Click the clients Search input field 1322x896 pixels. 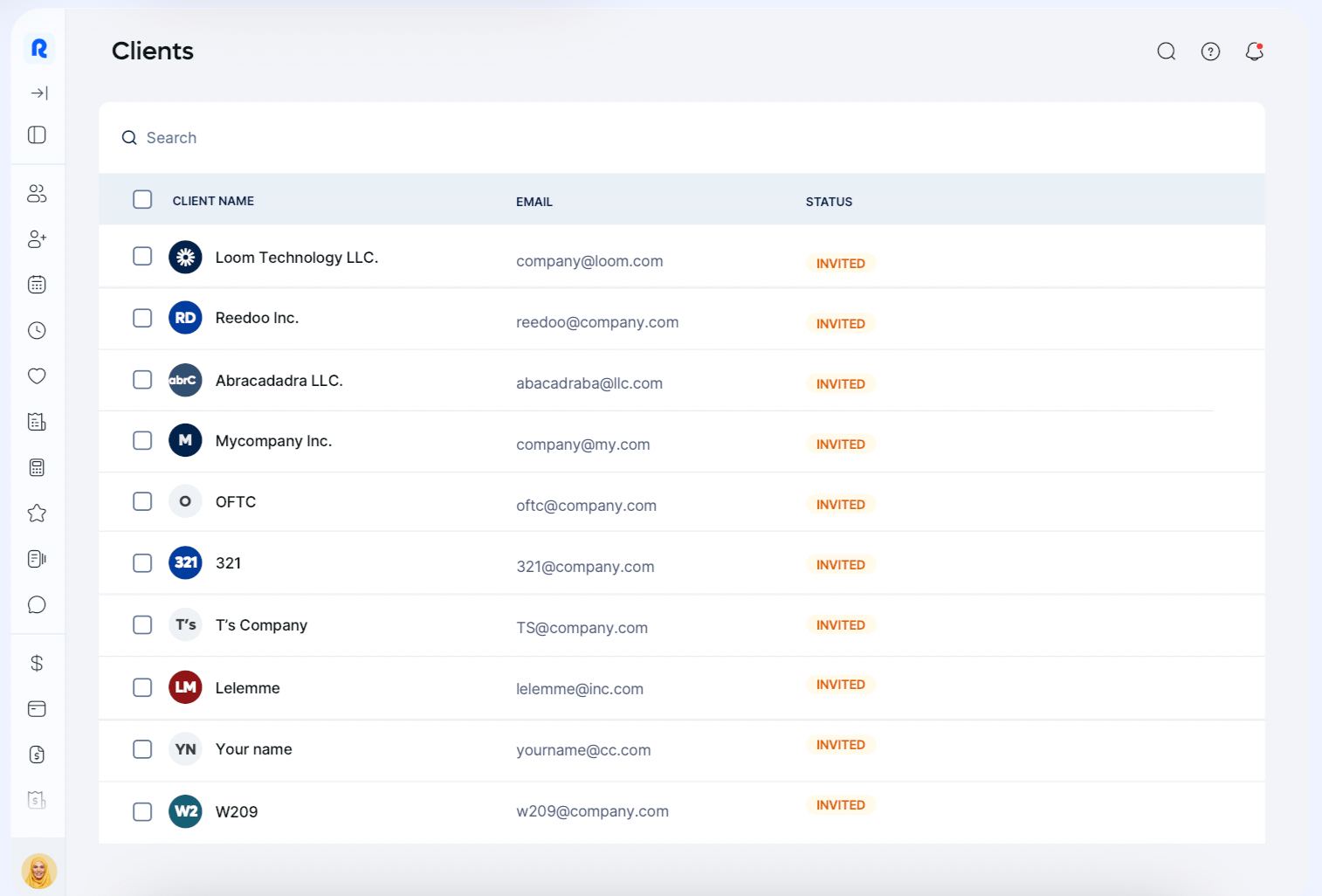pos(611,138)
